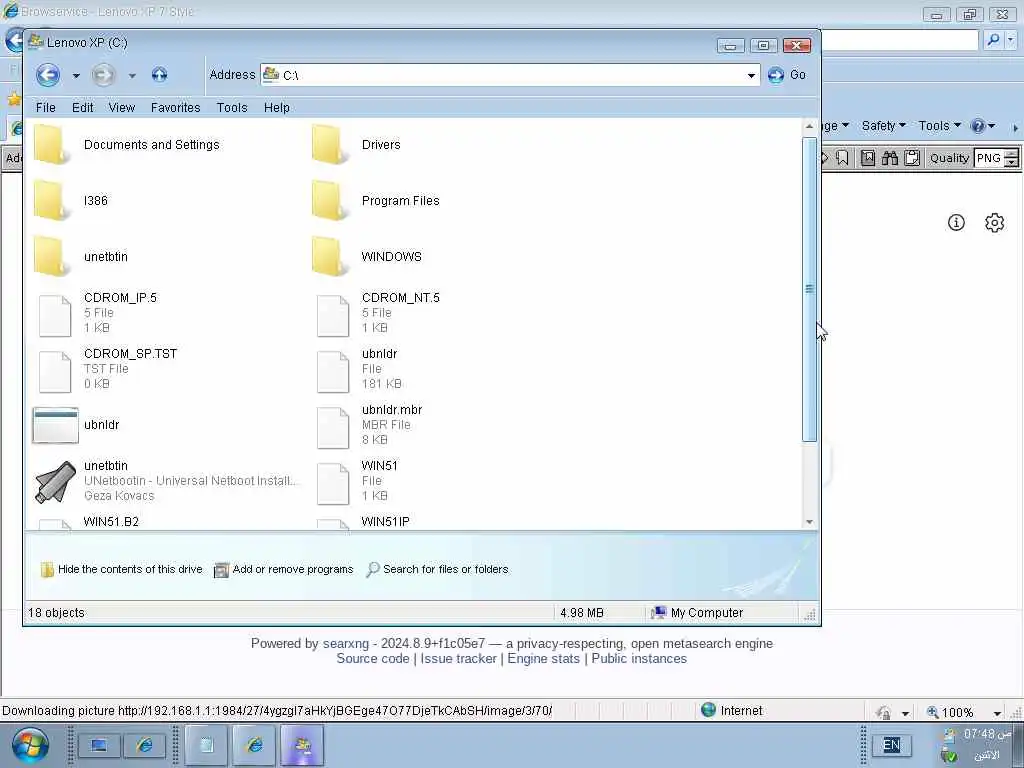The image size is (1024, 768).
Task: Switch to the Internet Explorer taskbar button
Action: (x=254, y=744)
